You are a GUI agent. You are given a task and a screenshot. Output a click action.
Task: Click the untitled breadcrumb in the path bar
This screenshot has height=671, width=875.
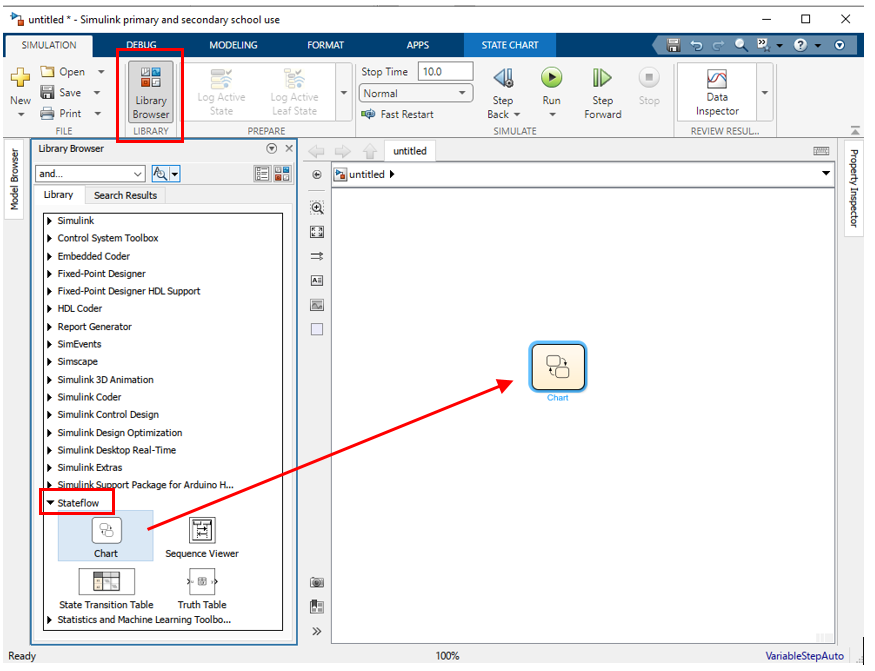click(367, 174)
